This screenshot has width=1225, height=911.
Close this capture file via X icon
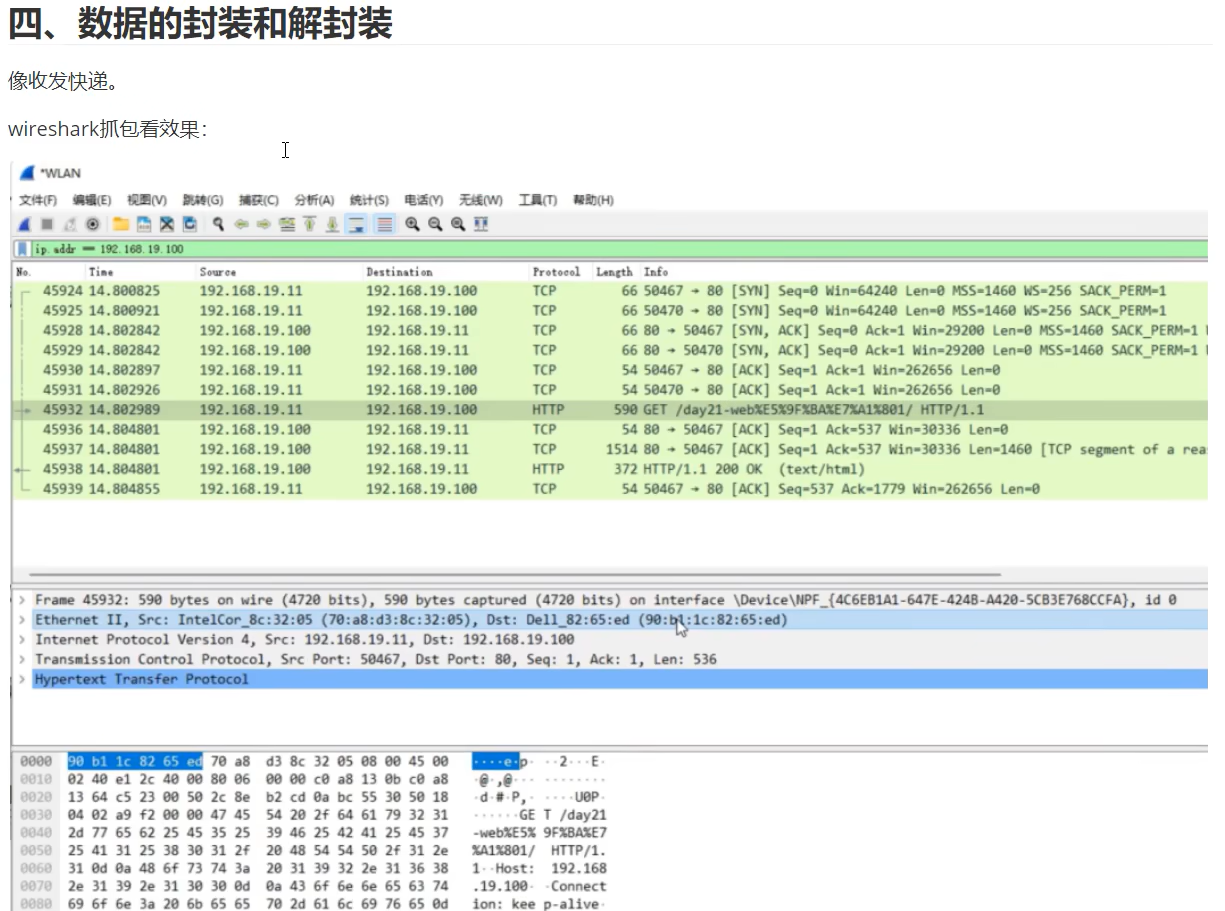click(167, 225)
